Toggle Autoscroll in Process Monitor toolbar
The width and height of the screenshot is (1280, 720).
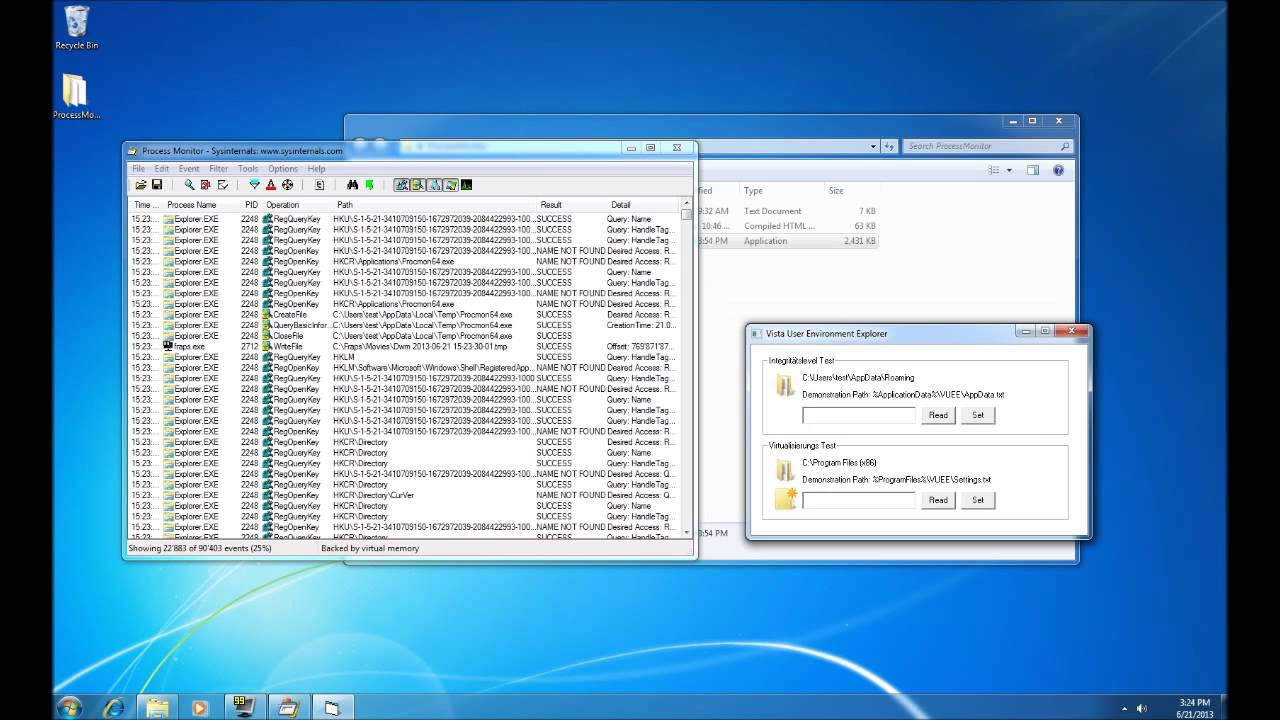point(205,185)
